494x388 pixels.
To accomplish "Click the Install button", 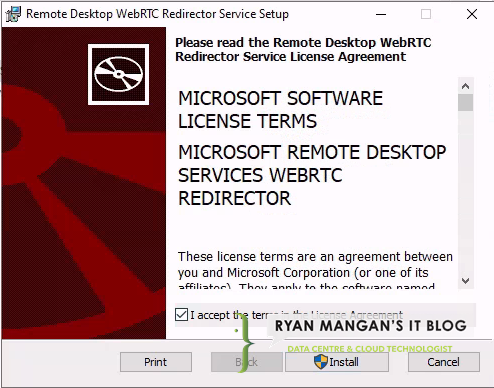I will pos(337,362).
